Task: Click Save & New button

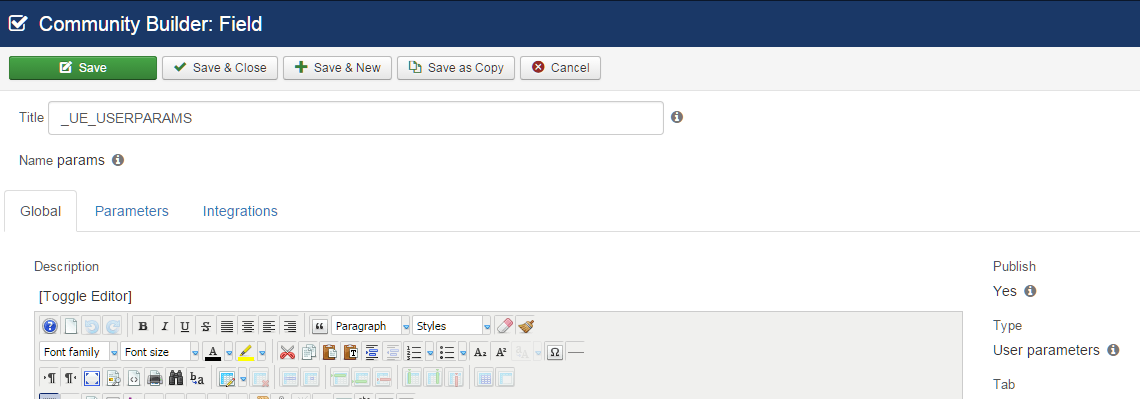Action: pos(337,68)
